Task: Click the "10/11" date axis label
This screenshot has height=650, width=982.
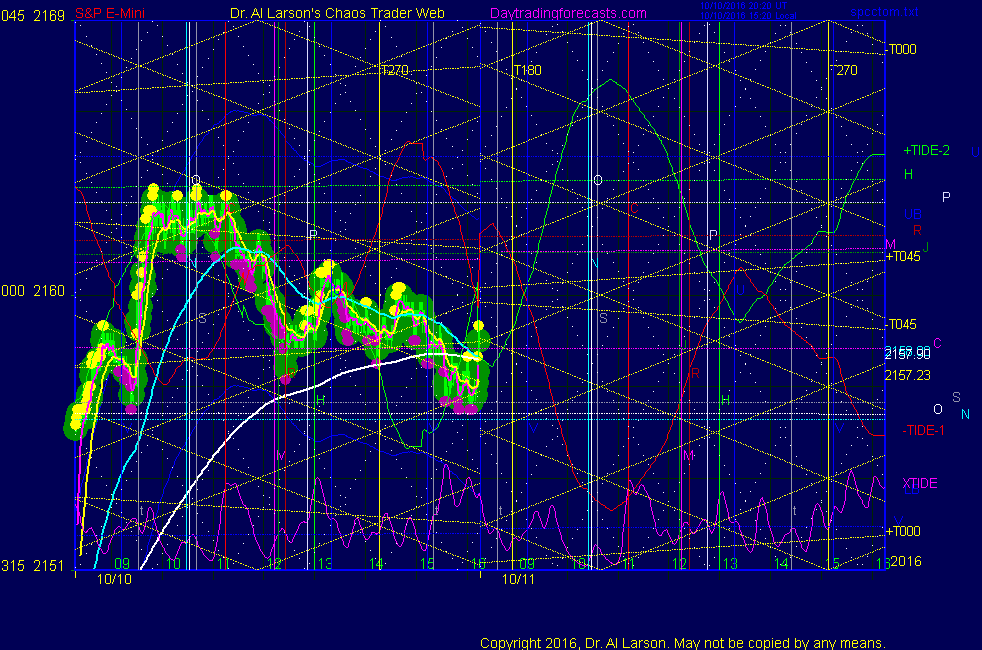Action: click(518, 579)
